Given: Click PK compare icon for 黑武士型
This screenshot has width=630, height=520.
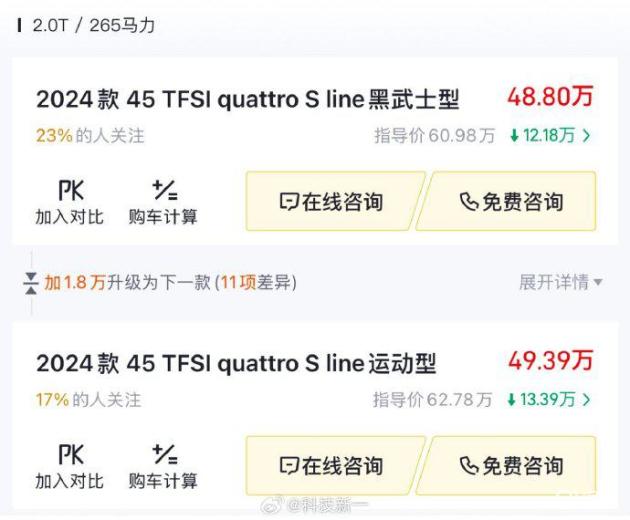Looking at the screenshot, I should (x=70, y=190).
